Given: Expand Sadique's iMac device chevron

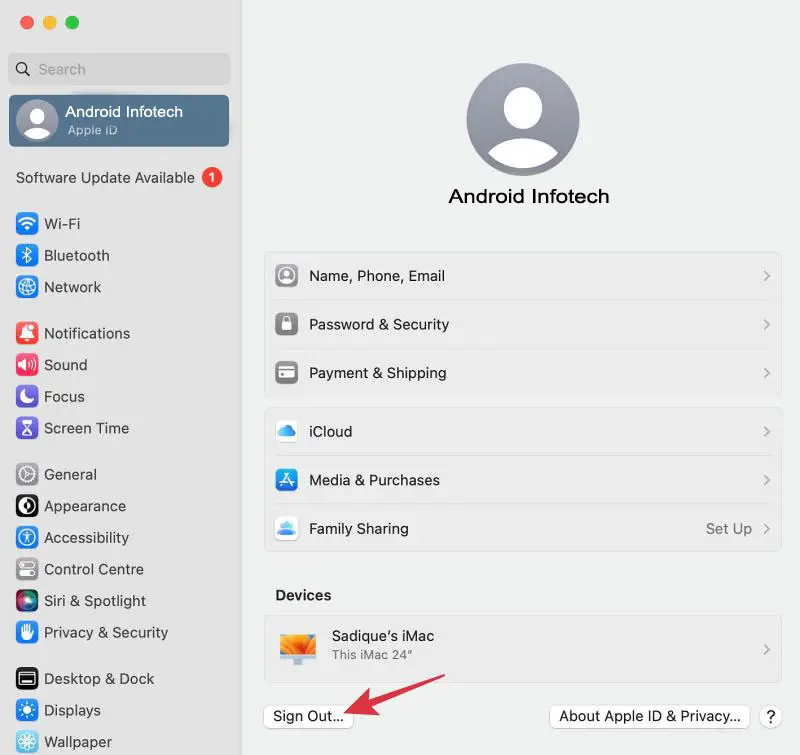Looking at the screenshot, I should [x=766, y=649].
